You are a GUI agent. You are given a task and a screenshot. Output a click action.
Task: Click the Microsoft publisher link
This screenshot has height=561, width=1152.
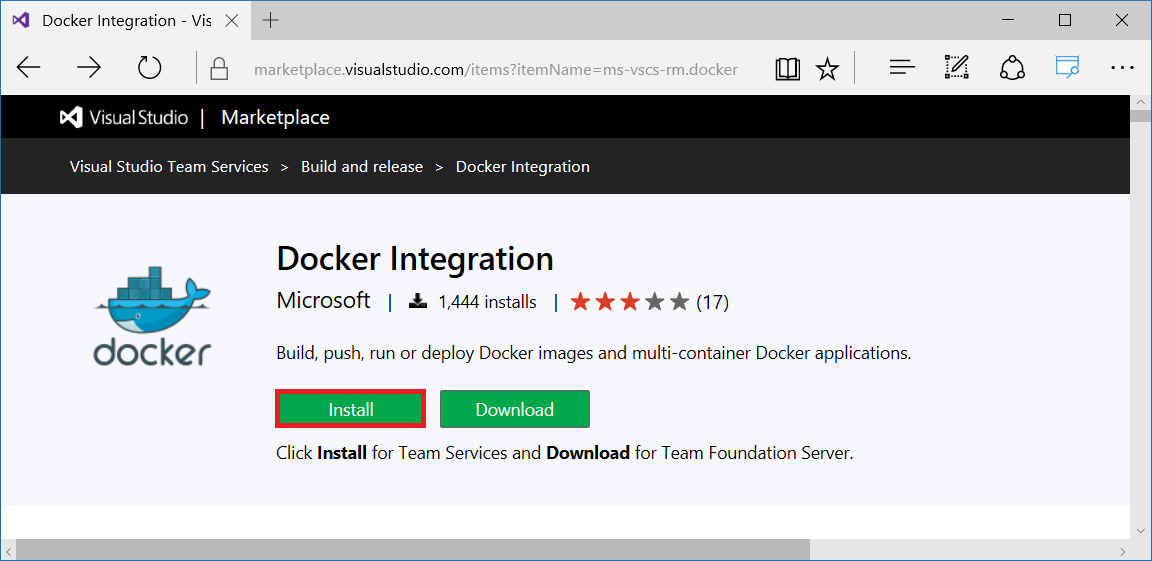[x=323, y=300]
